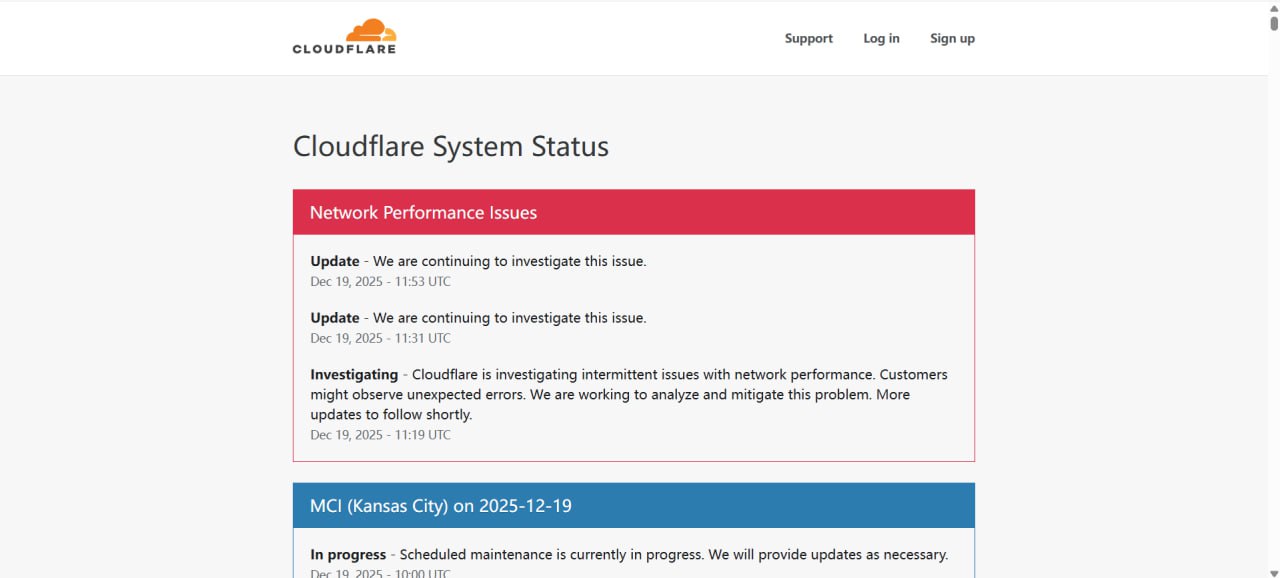Click the bold In progress status label

348,554
